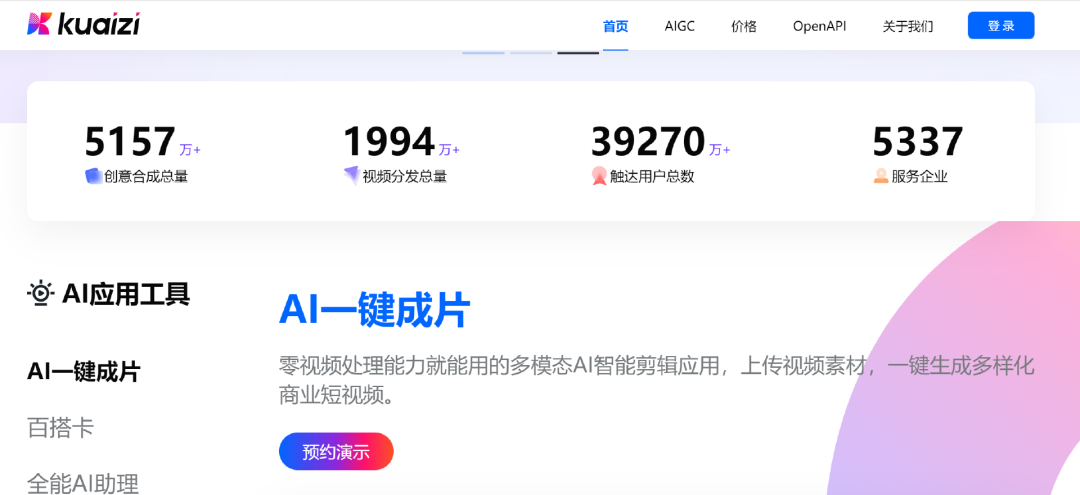Click the 1994 万+ statistic
Viewport: 1080px width, 495px height.
tap(401, 142)
